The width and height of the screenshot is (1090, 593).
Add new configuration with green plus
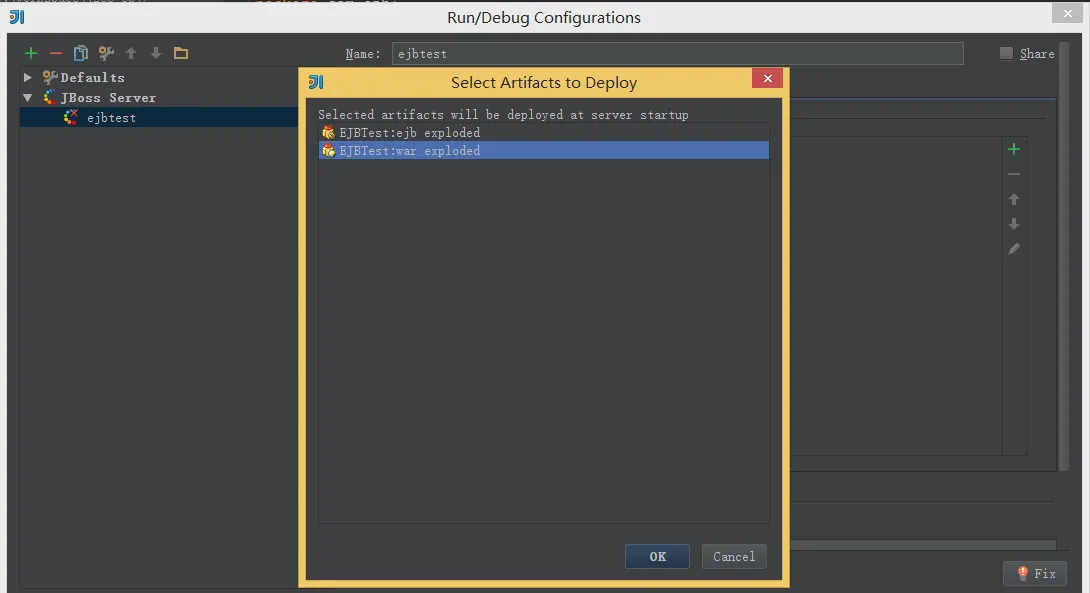point(31,54)
